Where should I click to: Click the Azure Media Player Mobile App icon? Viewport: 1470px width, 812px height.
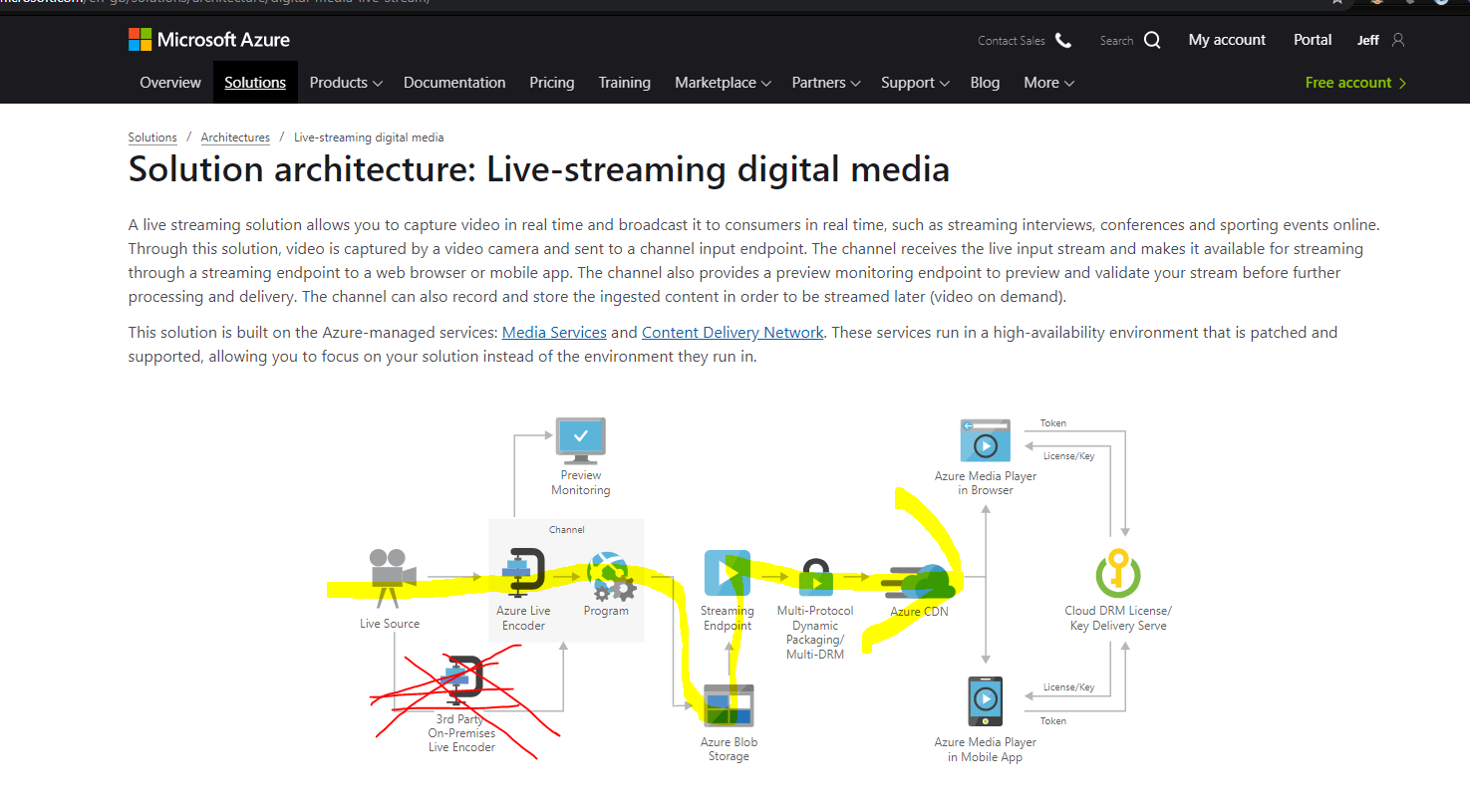point(986,701)
